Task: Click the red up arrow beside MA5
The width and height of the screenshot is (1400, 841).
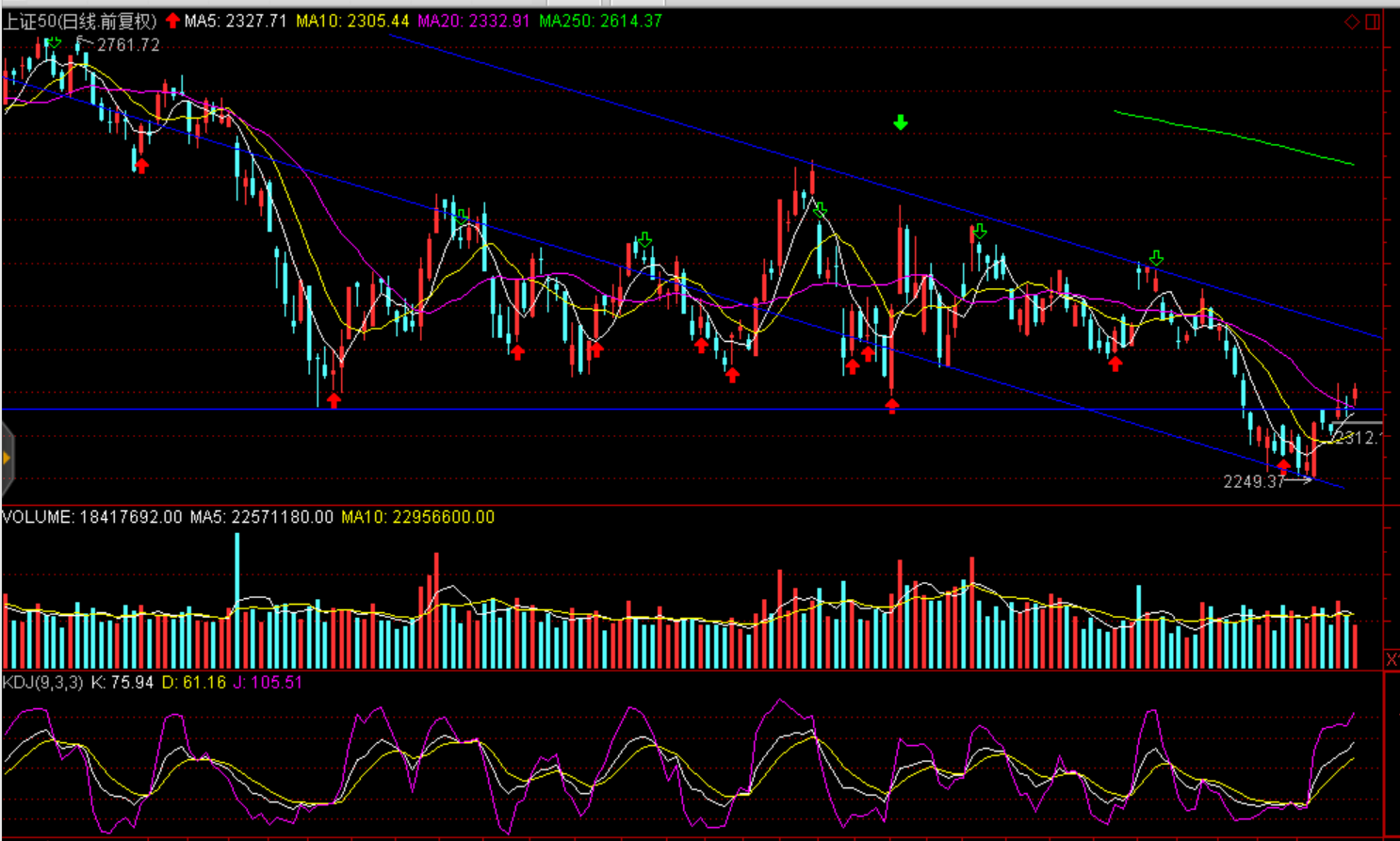Action: (x=172, y=21)
